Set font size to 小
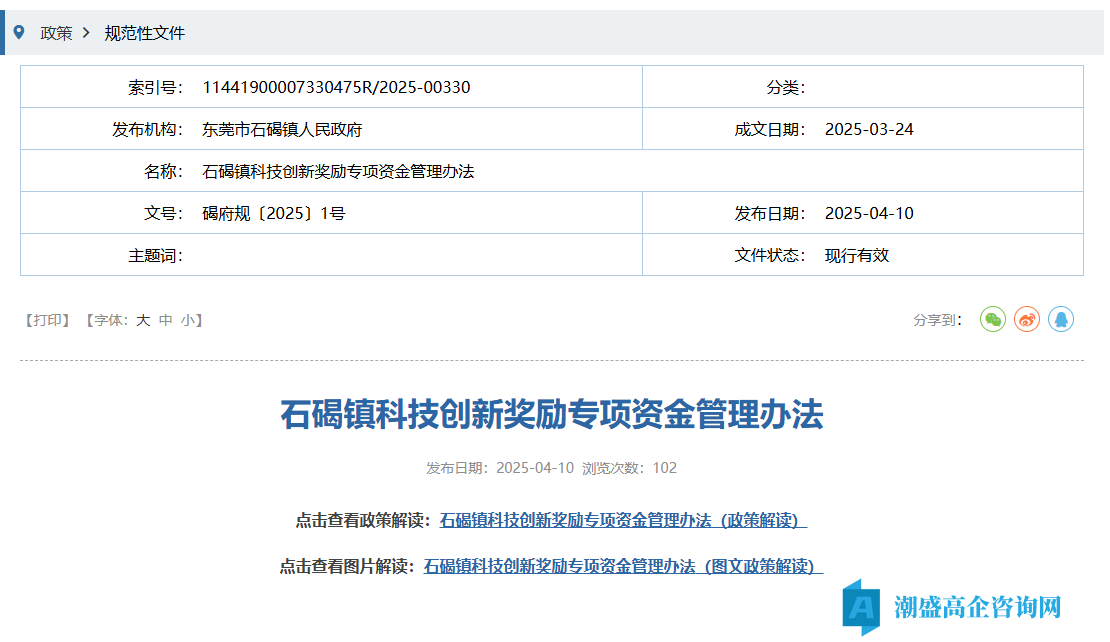 pos(188,320)
